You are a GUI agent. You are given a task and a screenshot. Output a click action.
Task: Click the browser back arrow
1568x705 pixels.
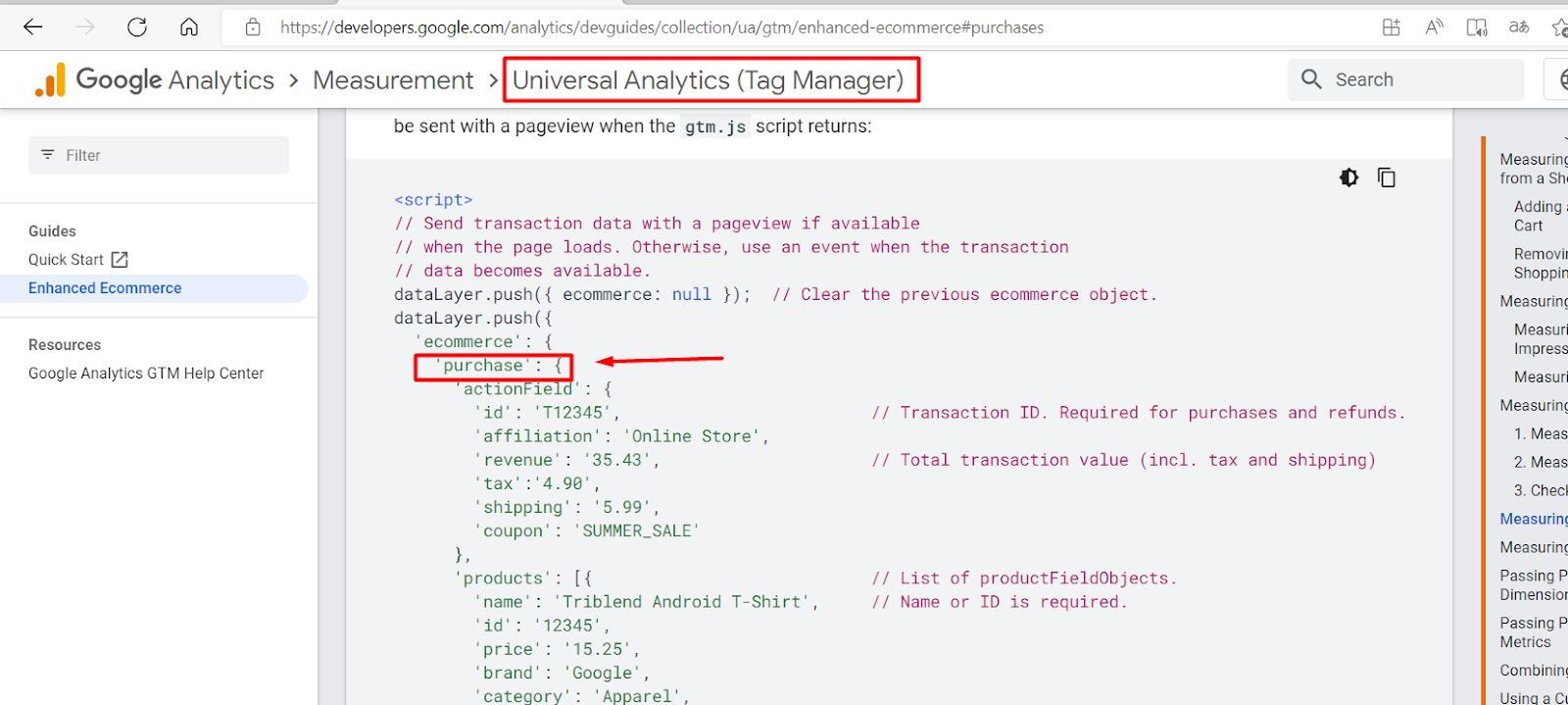coord(33,27)
